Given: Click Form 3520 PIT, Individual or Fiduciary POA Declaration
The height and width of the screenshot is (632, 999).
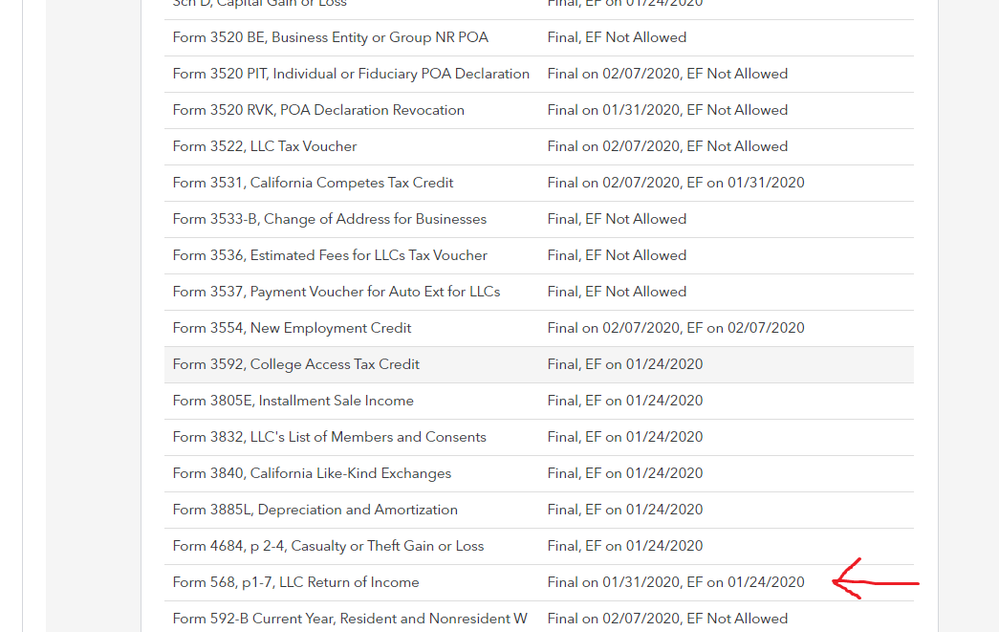Looking at the screenshot, I should [x=351, y=74].
